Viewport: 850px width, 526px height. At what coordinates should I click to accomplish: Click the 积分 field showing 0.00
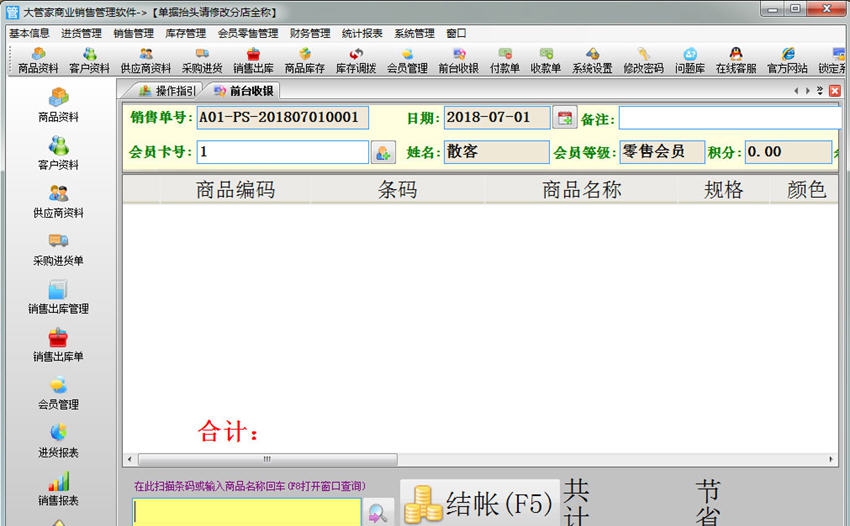pyautogui.click(x=788, y=152)
